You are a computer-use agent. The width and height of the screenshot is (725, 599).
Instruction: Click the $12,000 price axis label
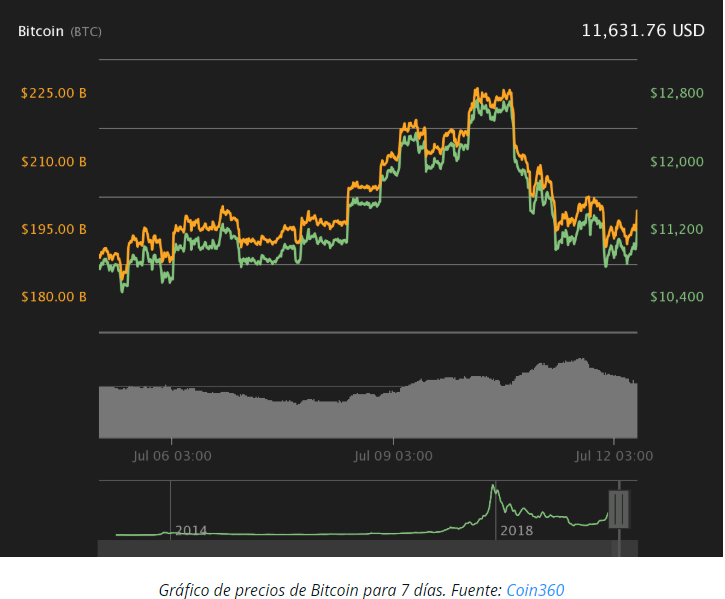[677, 161]
